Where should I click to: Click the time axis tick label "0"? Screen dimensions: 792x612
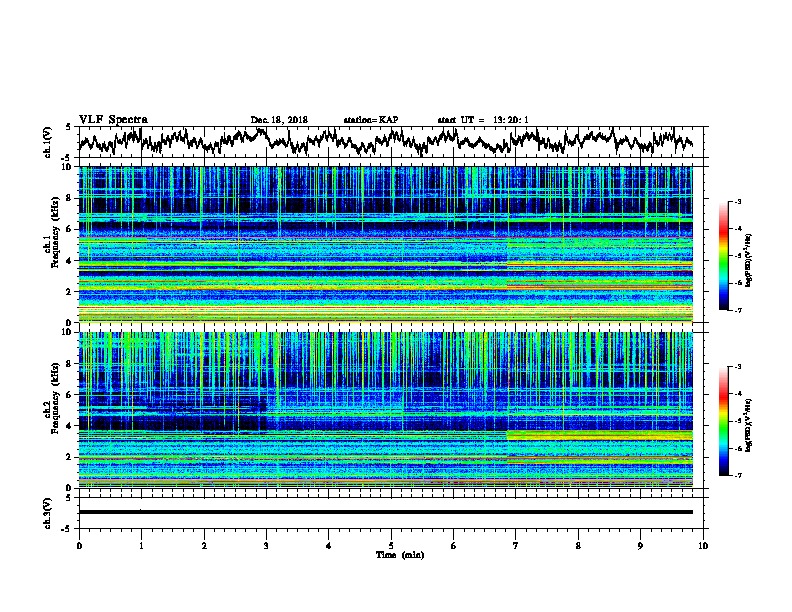[x=79, y=546]
